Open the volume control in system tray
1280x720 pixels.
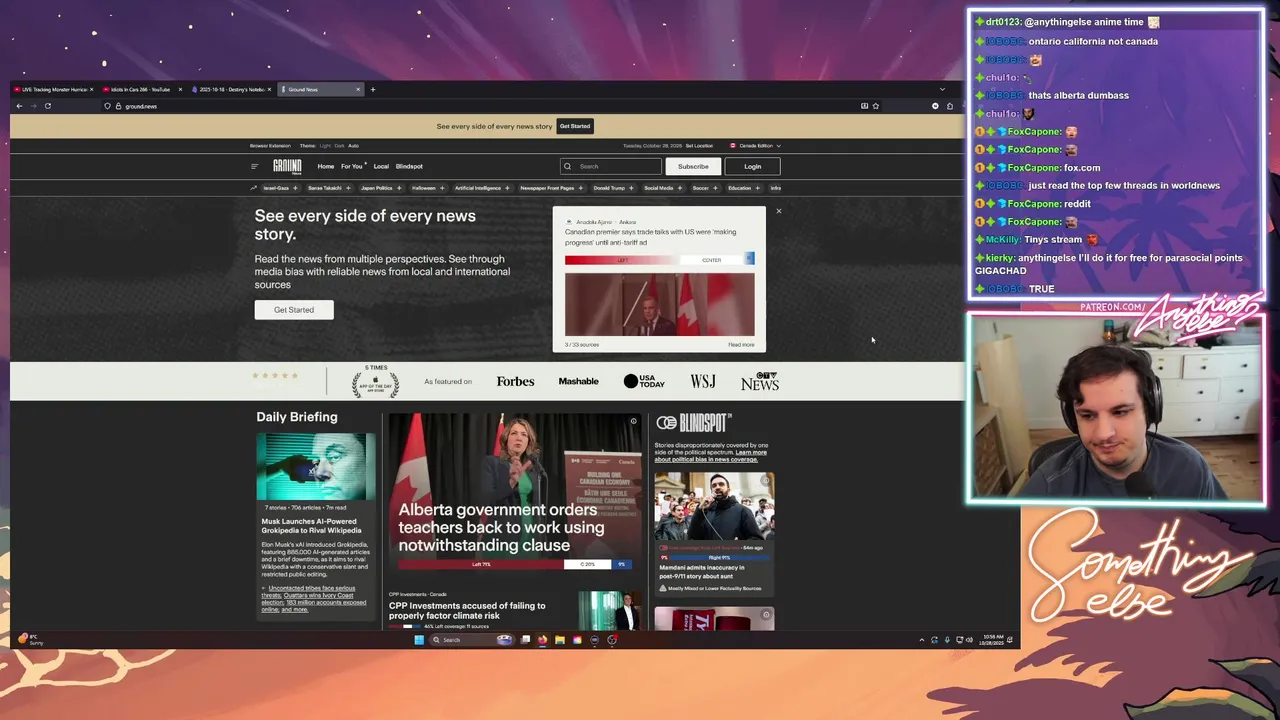969,640
